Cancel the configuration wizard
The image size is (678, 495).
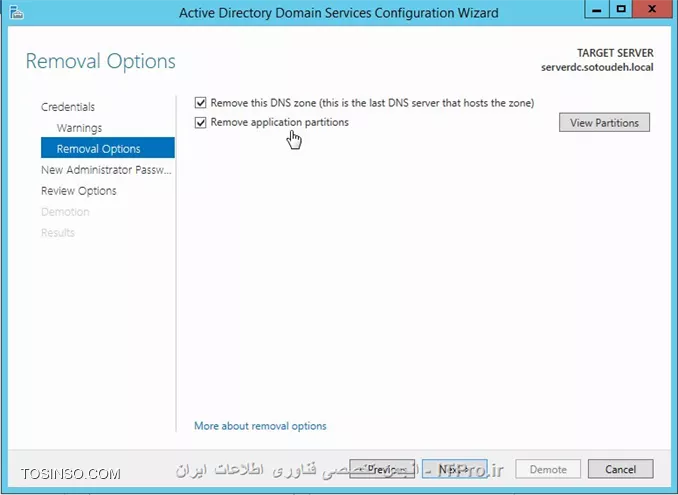coord(620,469)
